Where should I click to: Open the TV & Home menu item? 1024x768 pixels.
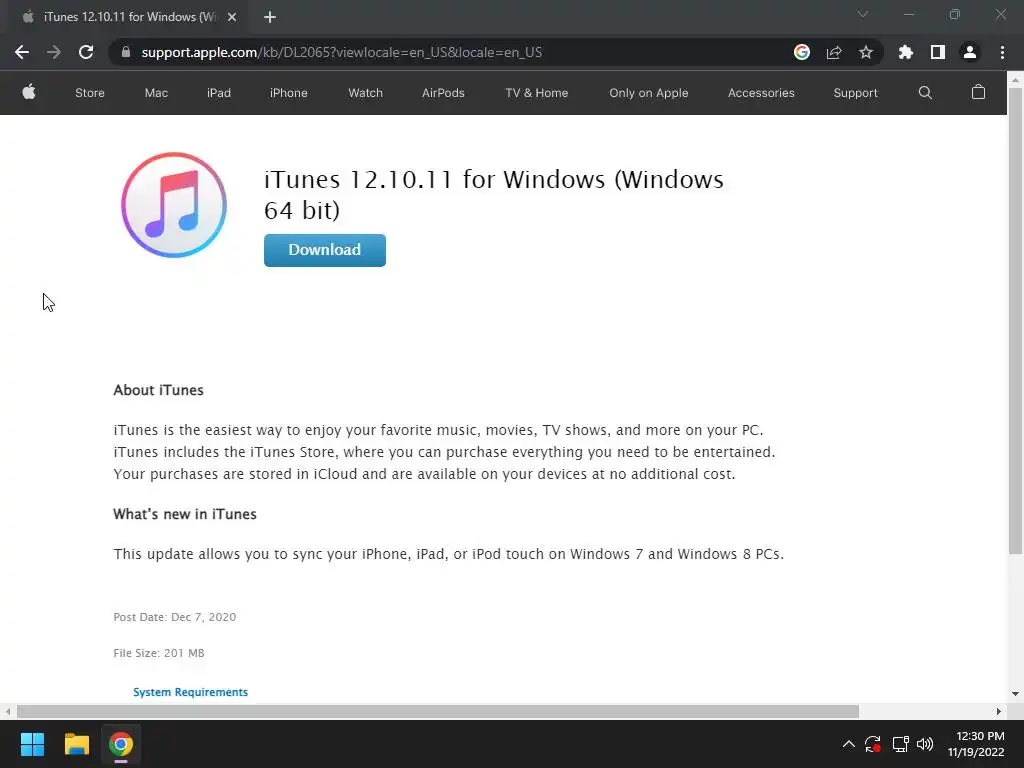[537, 93]
